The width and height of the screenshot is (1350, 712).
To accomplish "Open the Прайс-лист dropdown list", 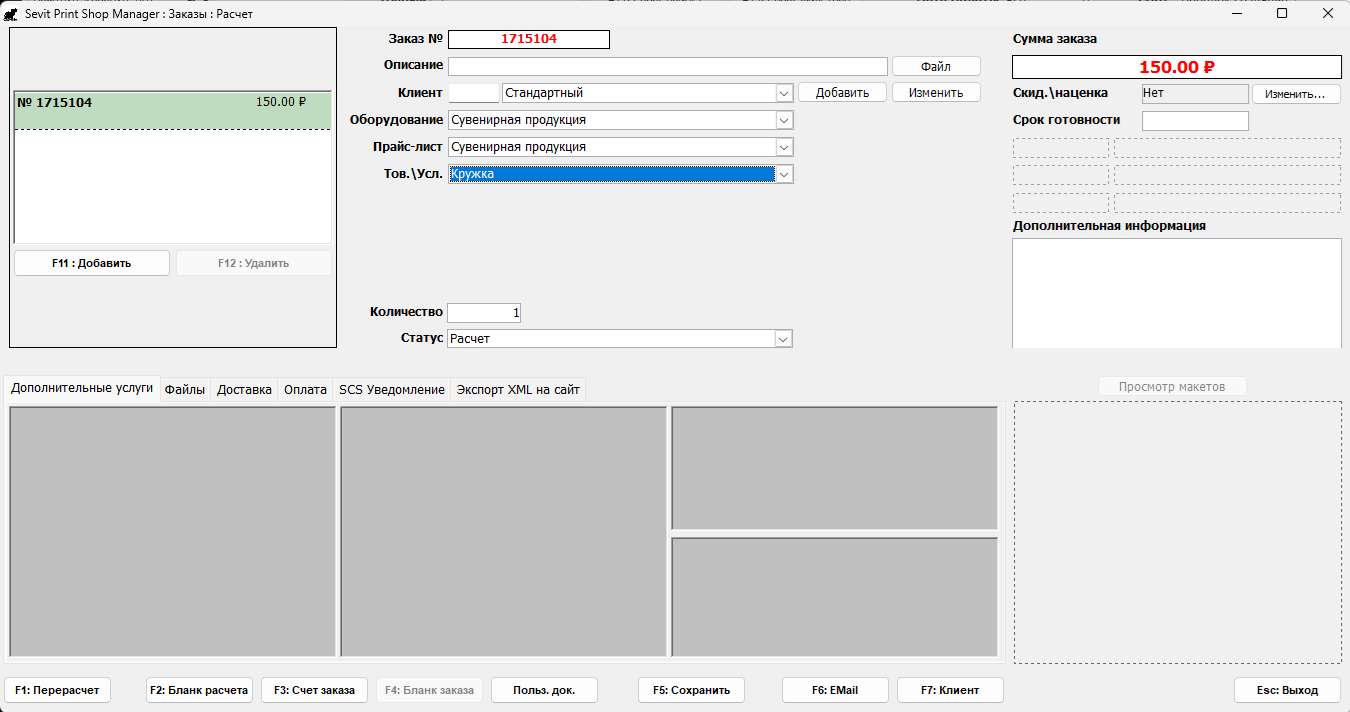I will point(784,147).
